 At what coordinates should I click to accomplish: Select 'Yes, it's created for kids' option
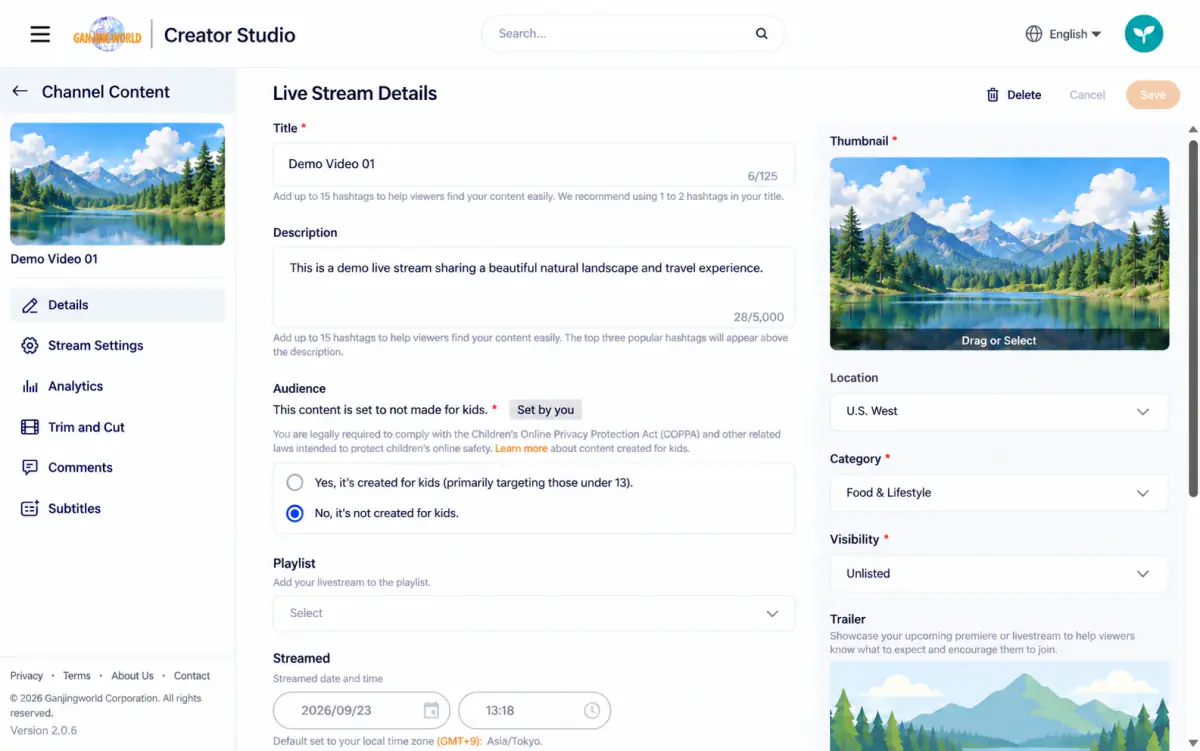click(x=295, y=482)
